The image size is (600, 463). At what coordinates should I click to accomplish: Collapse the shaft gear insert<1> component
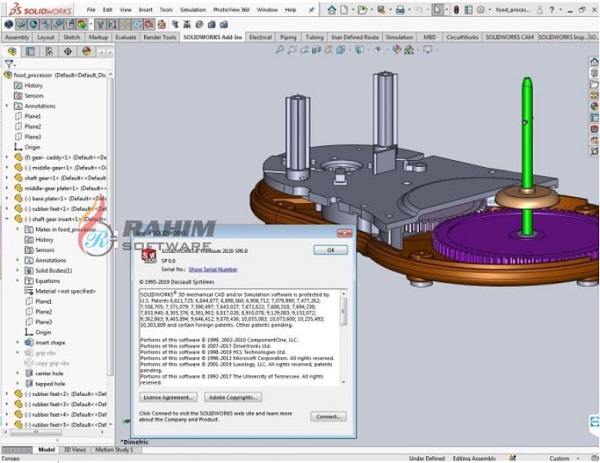pos(7,219)
